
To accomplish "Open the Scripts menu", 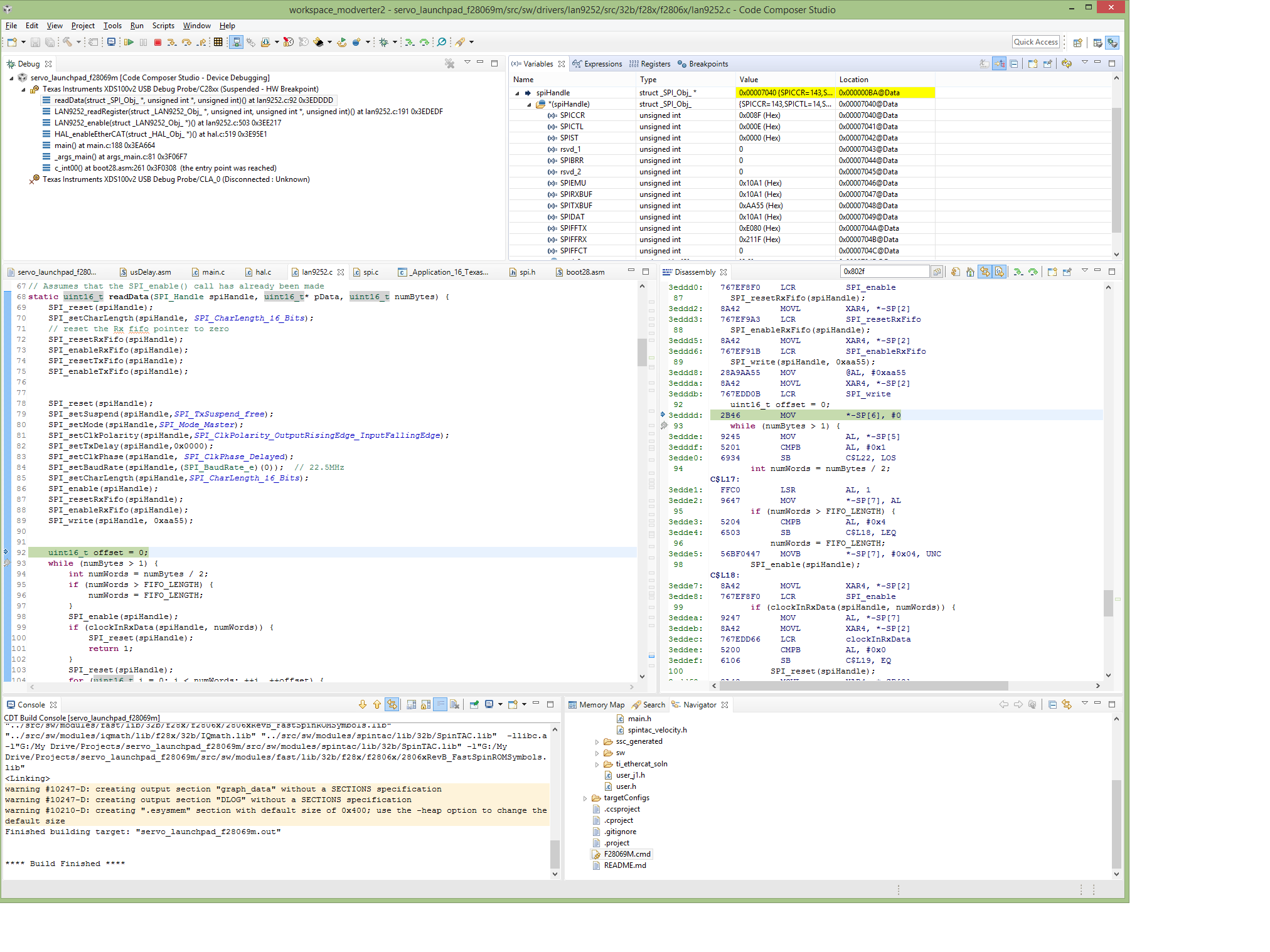I will click(x=163, y=26).
